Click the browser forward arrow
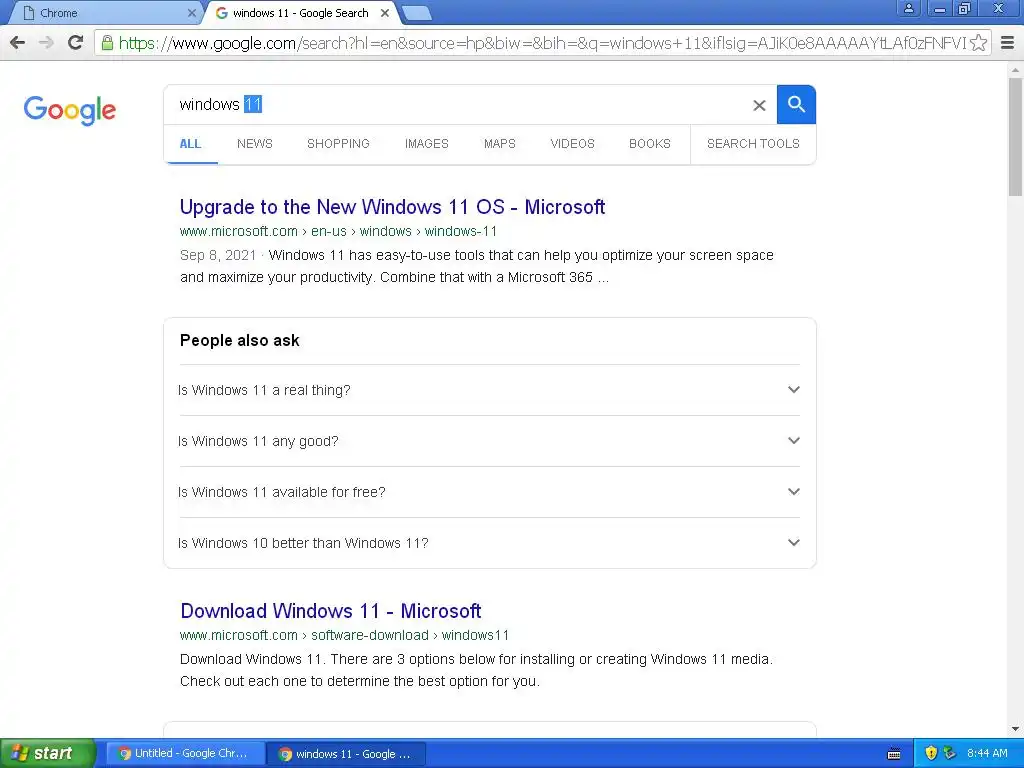Screen dimensions: 1024x768 [46, 43]
